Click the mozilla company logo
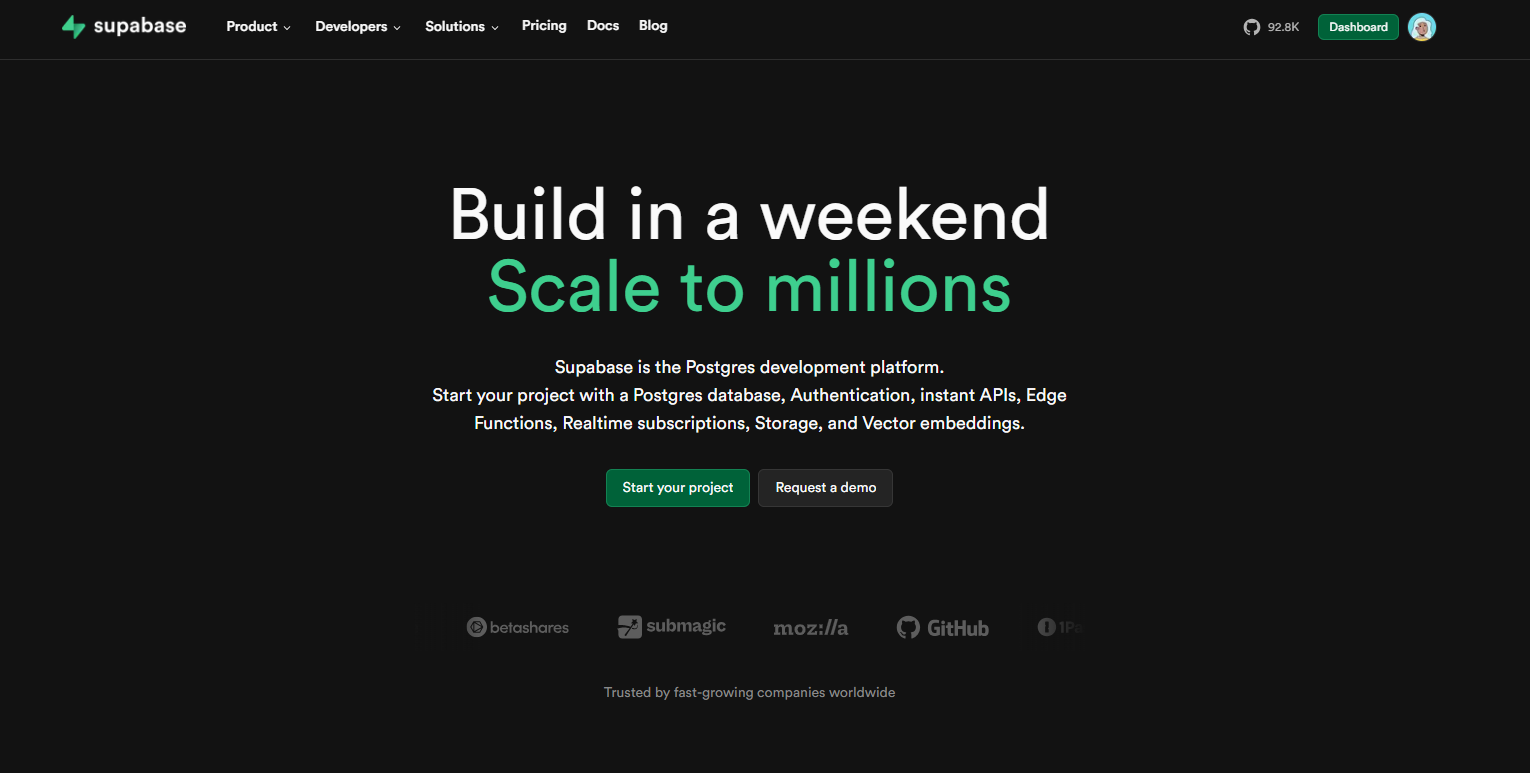Screen dimensions: 1530x773 coord(811,628)
